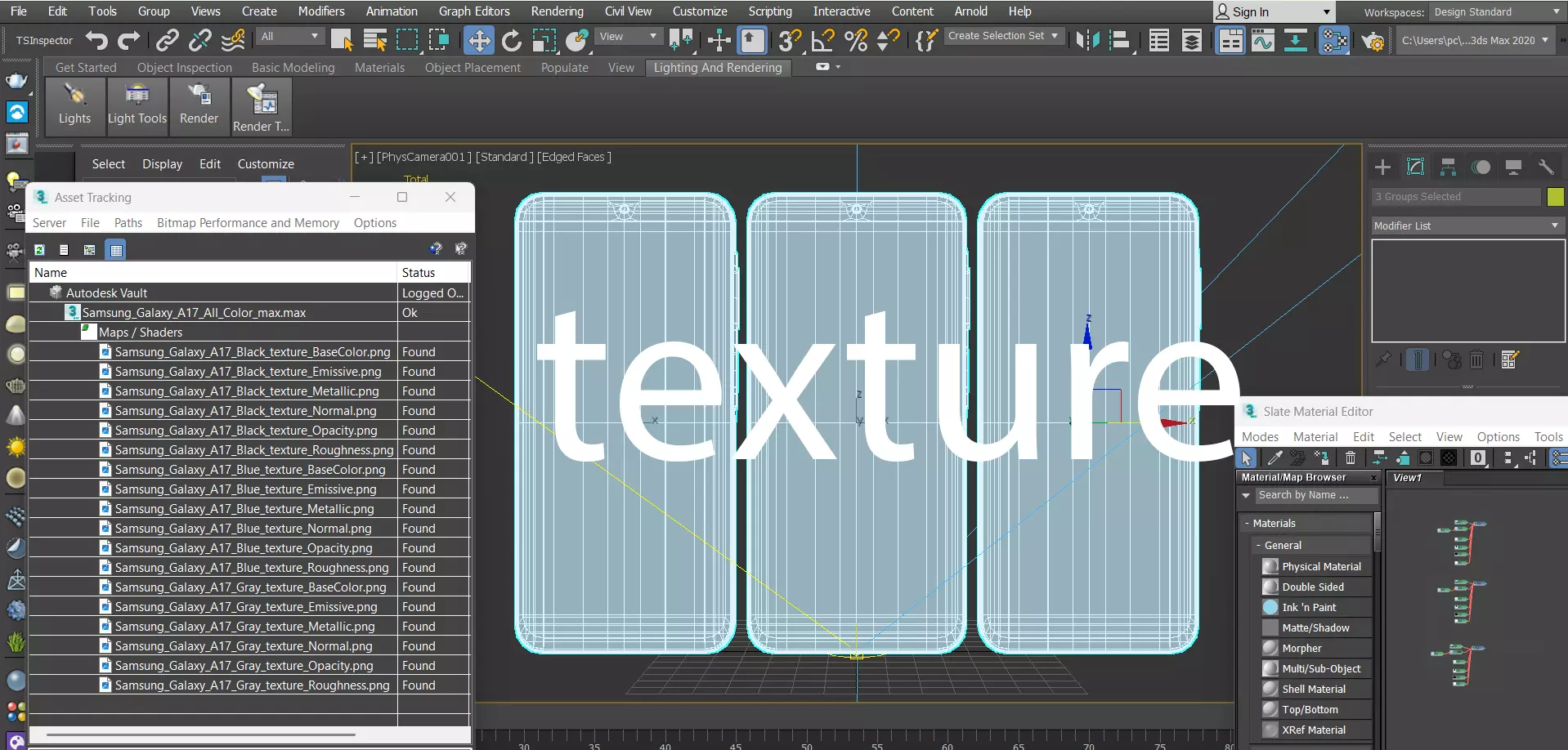This screenshot has width=1568, height=750.
Task: Collapse the Materials group in Material/Map Browser
Action: 1247,524
